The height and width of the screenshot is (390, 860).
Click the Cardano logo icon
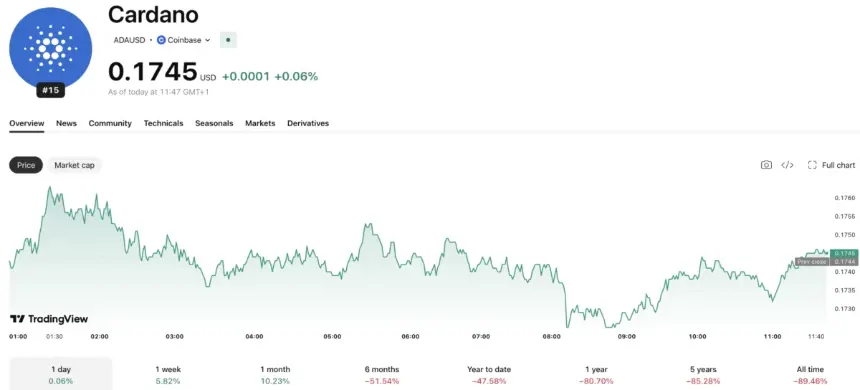tap(50, 48)
